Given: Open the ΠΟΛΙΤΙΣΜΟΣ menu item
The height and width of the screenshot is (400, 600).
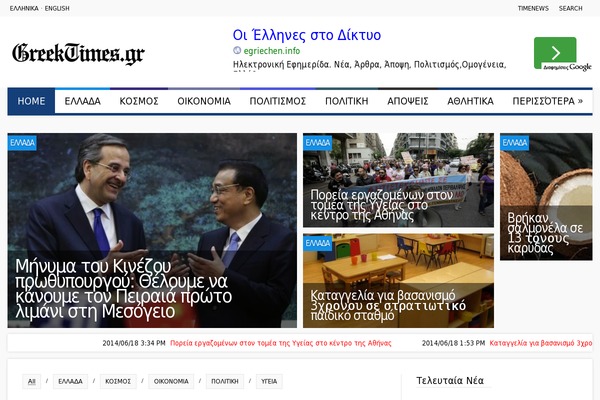Looking at the screenshot, I should (x=278, y=101).
